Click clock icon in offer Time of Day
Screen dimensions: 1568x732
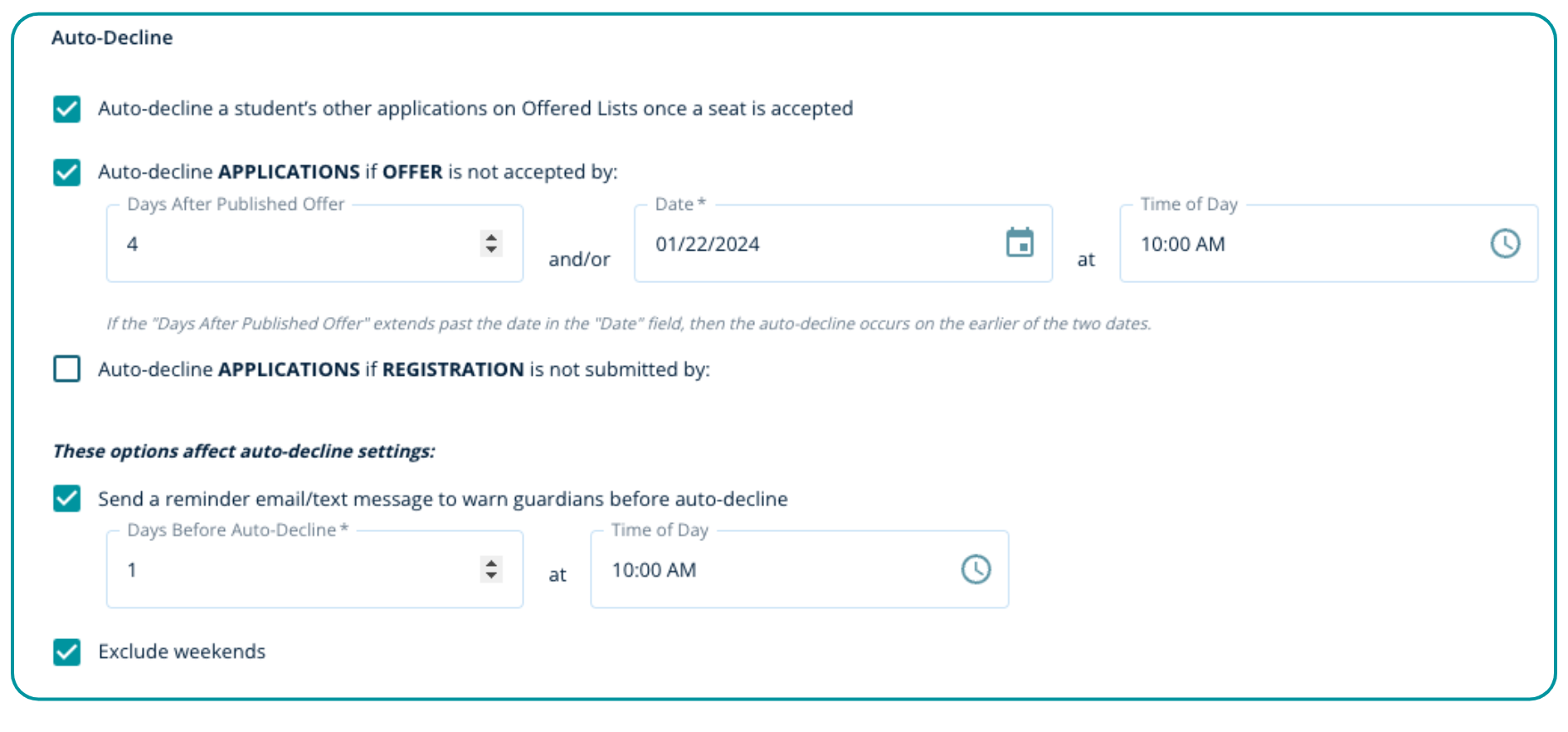coord(1504,243)
